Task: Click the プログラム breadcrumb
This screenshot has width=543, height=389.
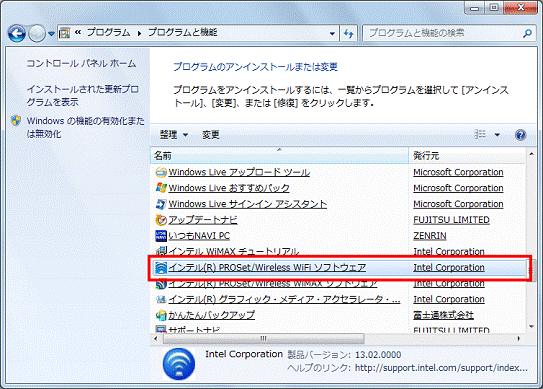Action: tap(108, 33)
